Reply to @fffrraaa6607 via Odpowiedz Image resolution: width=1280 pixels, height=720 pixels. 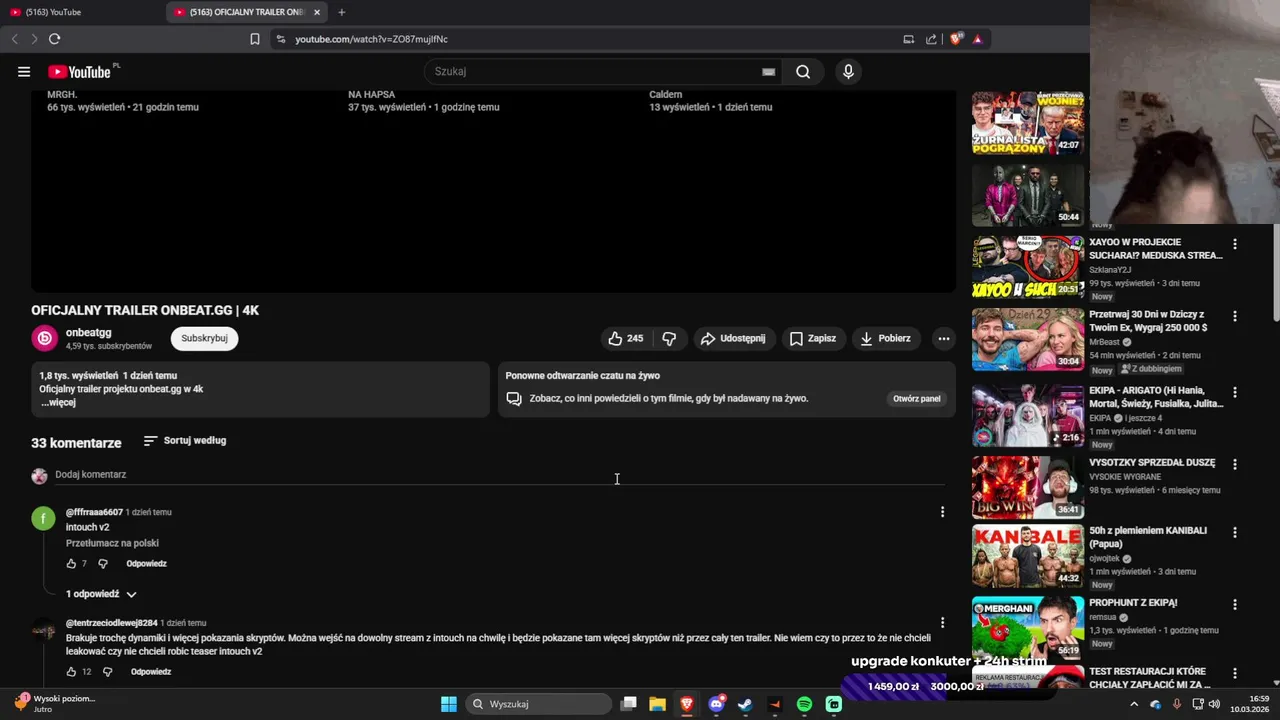tap(146, 564)
